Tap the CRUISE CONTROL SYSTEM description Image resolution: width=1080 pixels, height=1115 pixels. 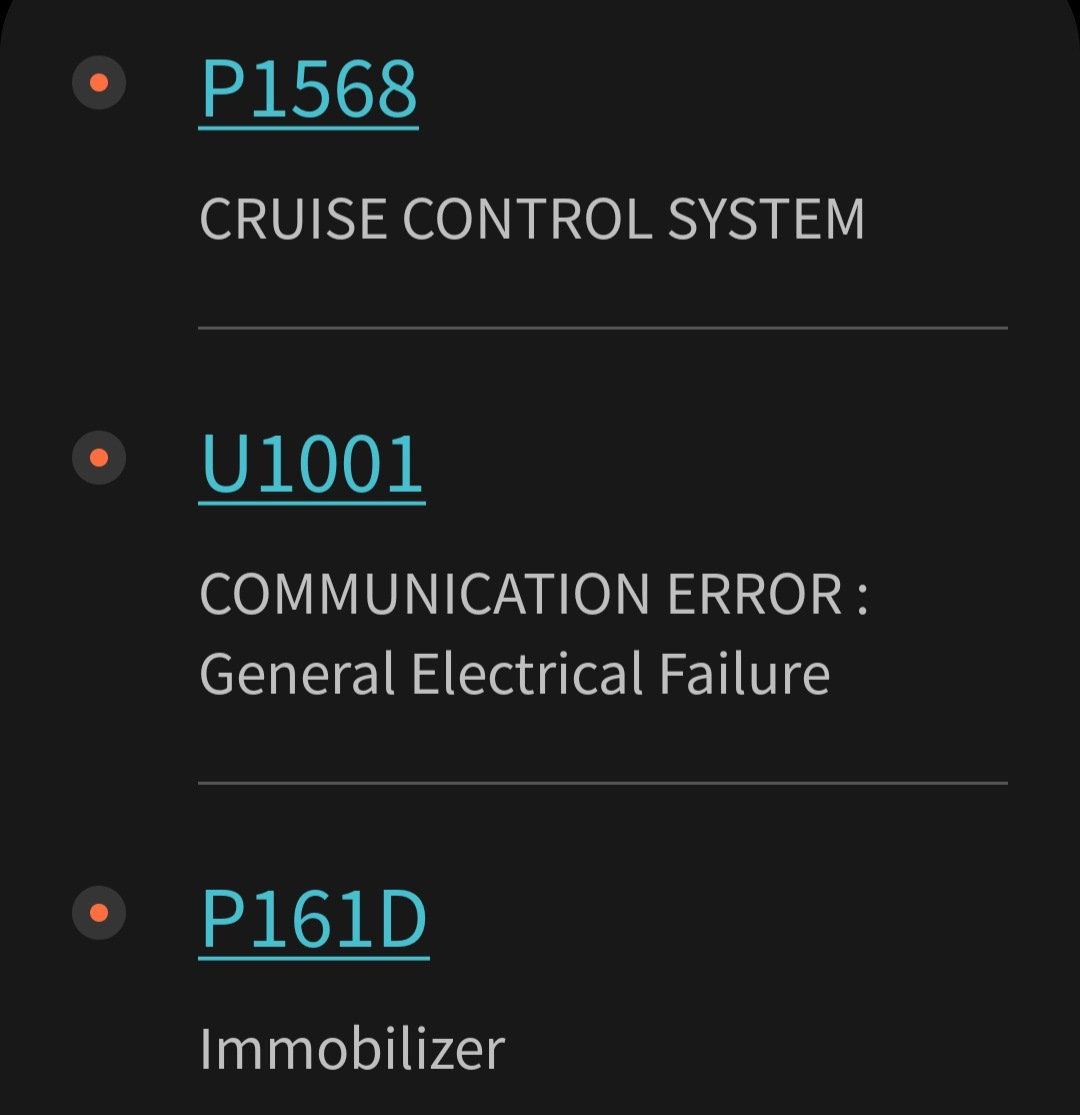[531, 218]
